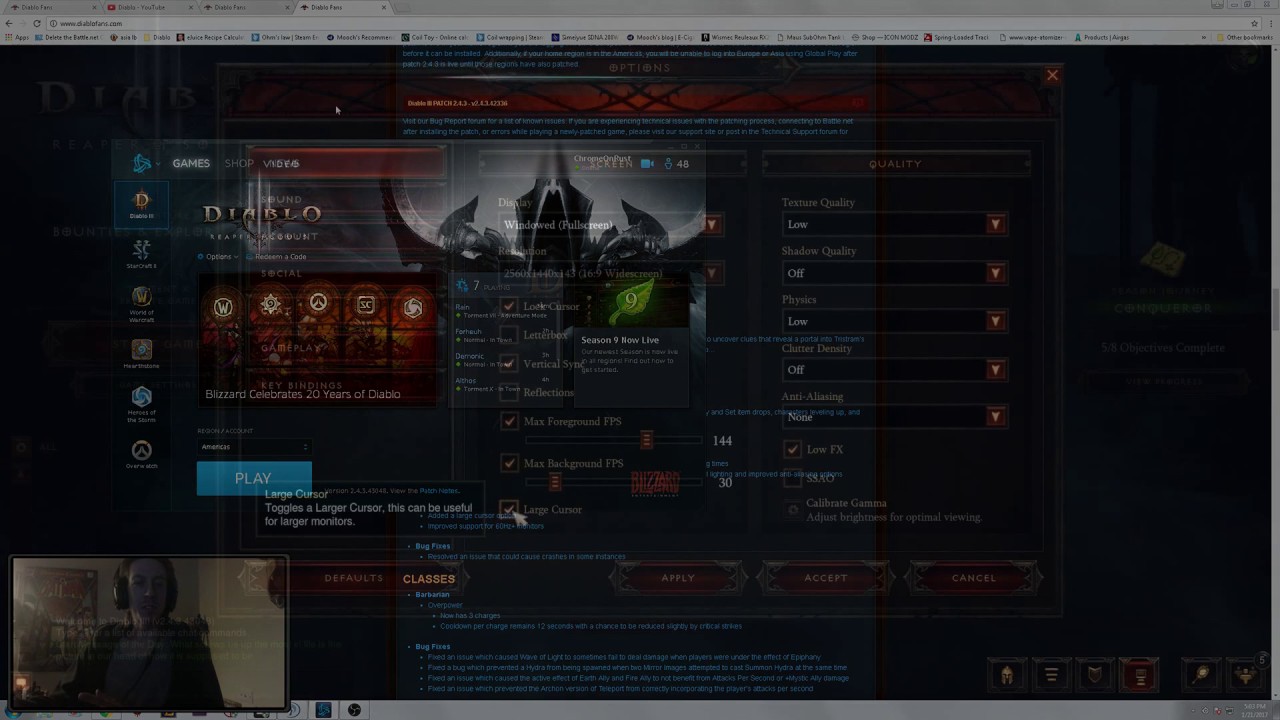Click the Apply button

677,578
